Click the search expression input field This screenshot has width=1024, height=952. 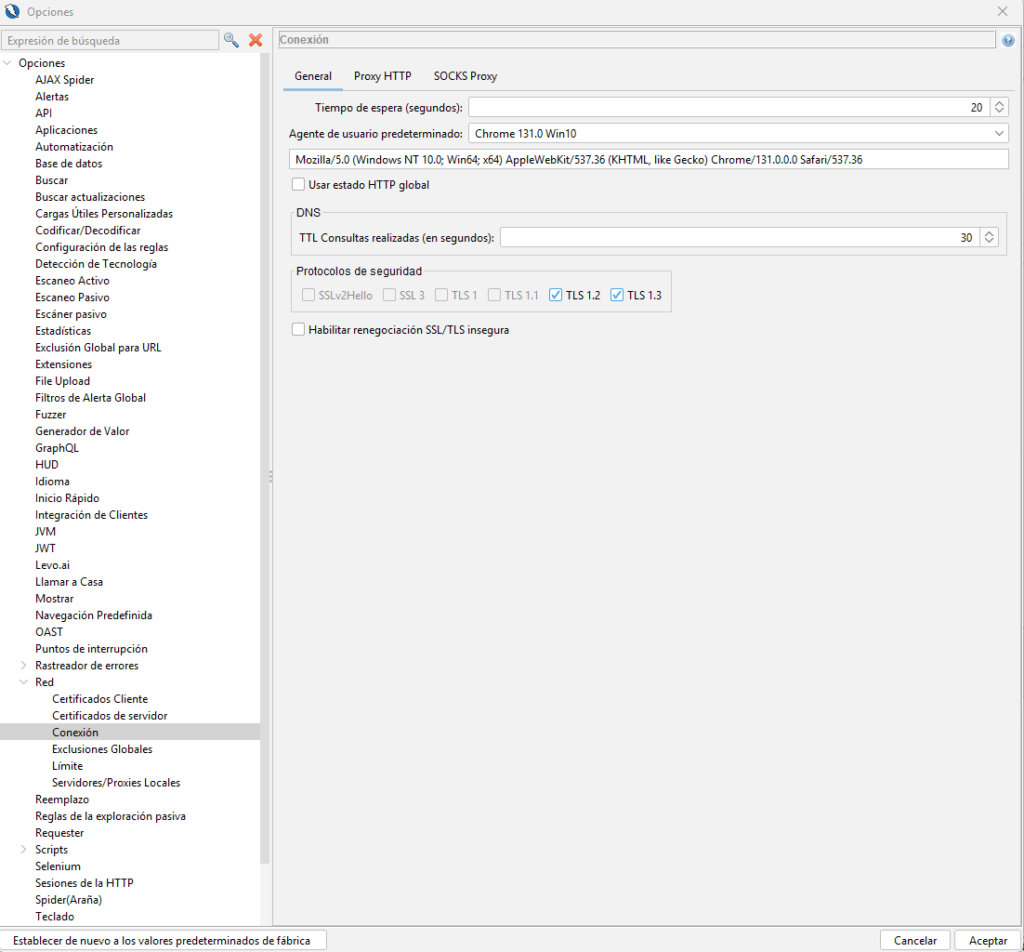click(110, 41)
